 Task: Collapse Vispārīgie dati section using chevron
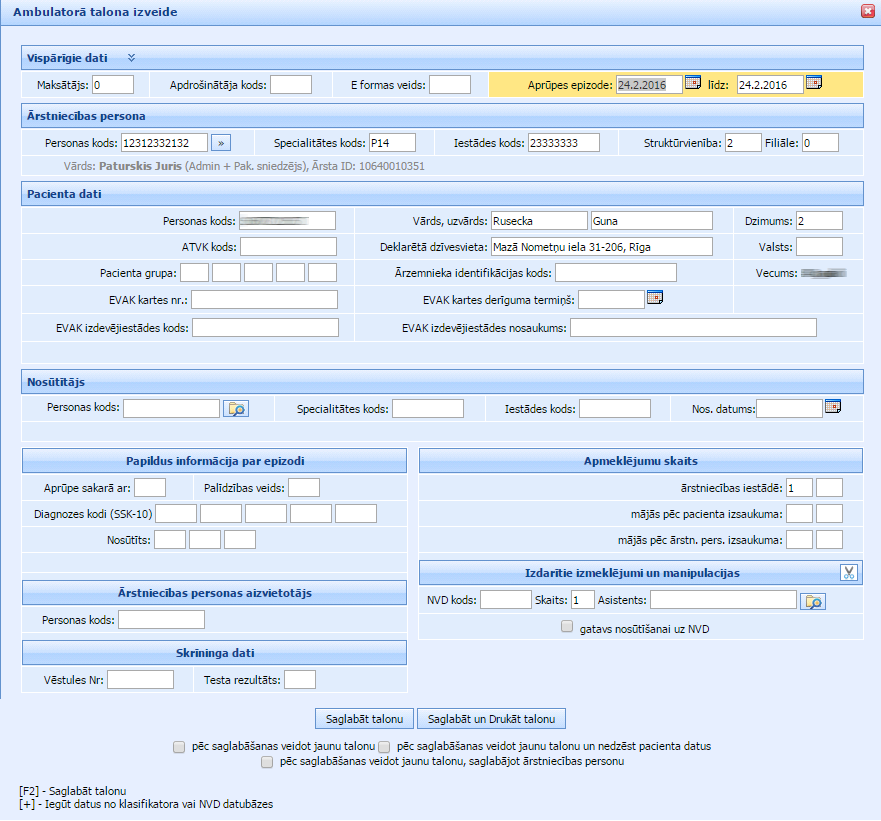pos(131,58)
